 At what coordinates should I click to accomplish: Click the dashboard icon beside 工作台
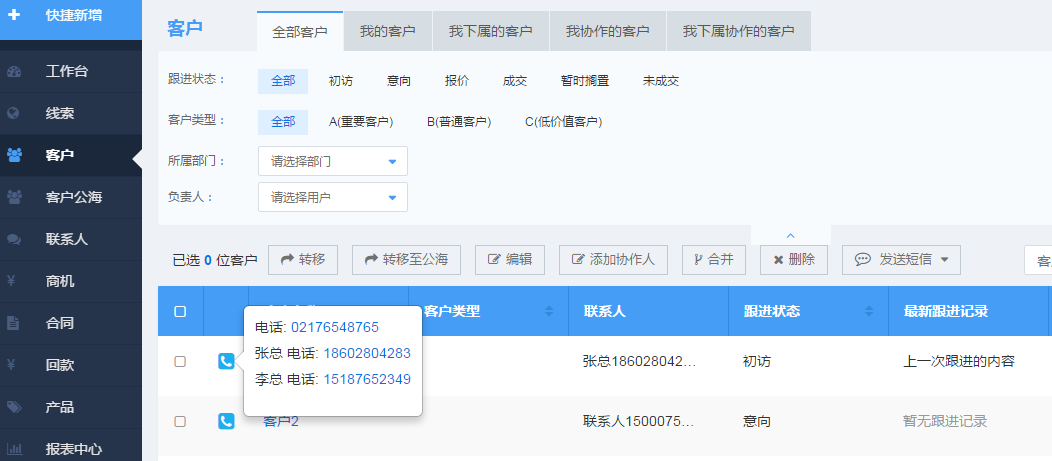tap(14, 71)
